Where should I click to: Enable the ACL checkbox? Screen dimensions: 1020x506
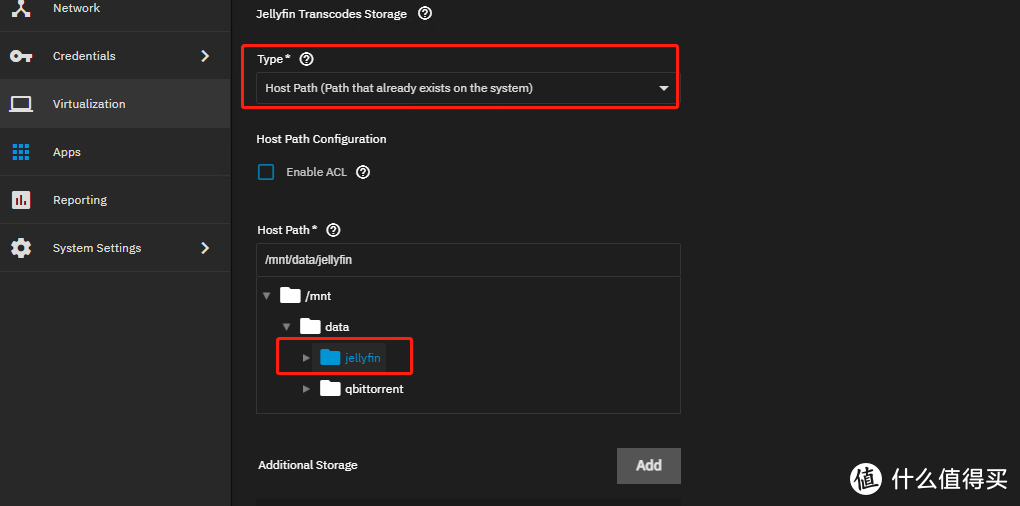266,172
